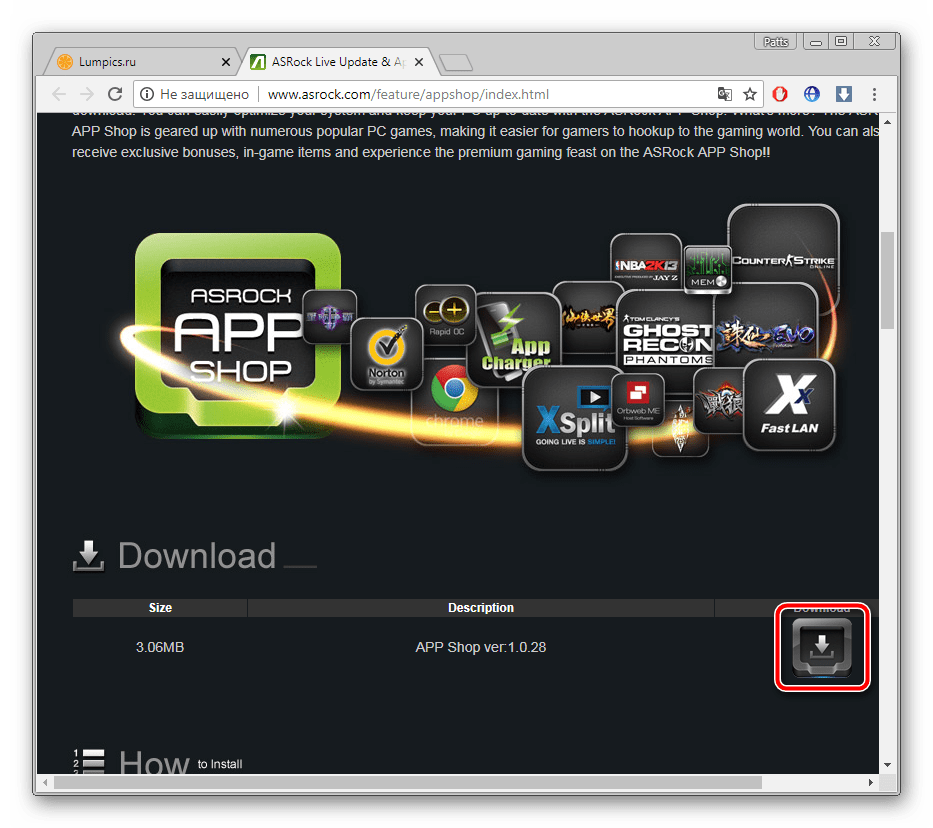
Task: Click the Patts profile button
Action: pyautogui.click(x=776, y=42)
